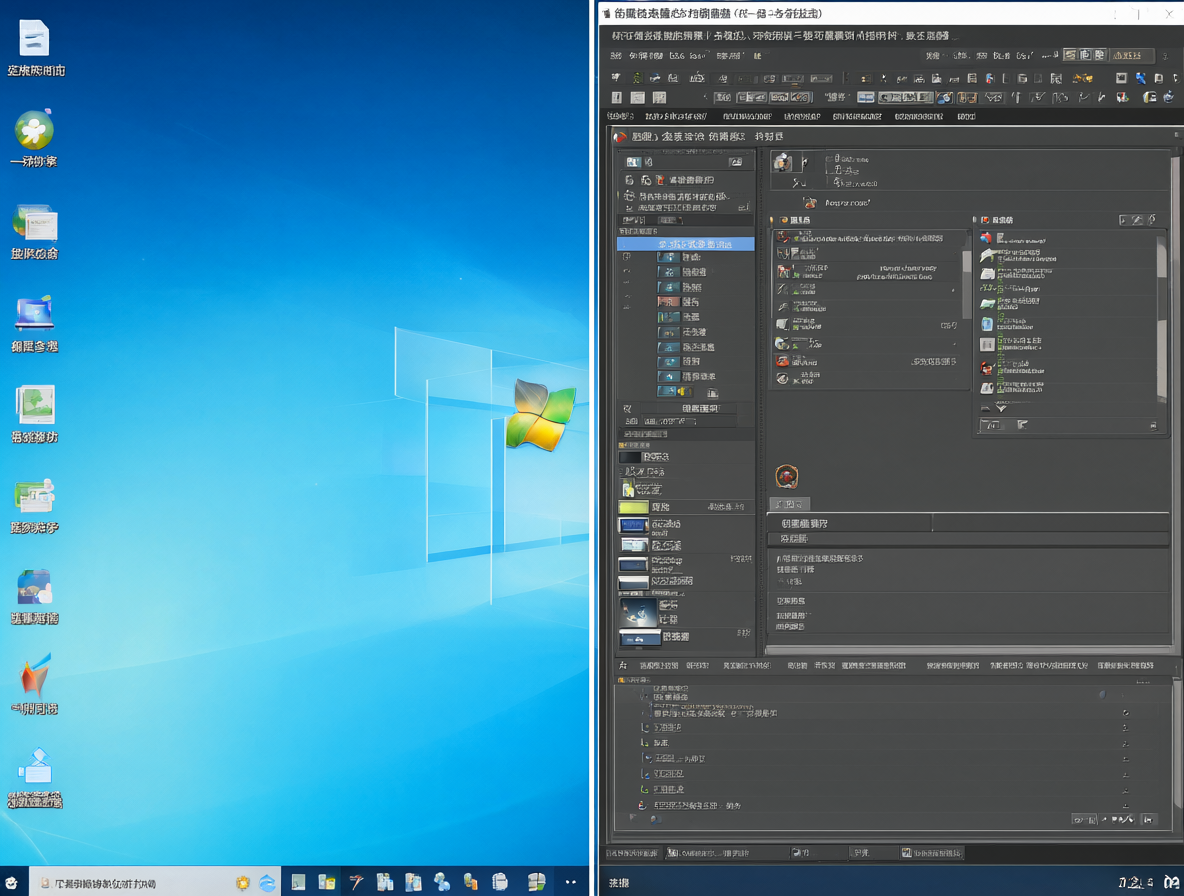
Task: Click the Start button on the taskbar
Action: tap(12, 882)
